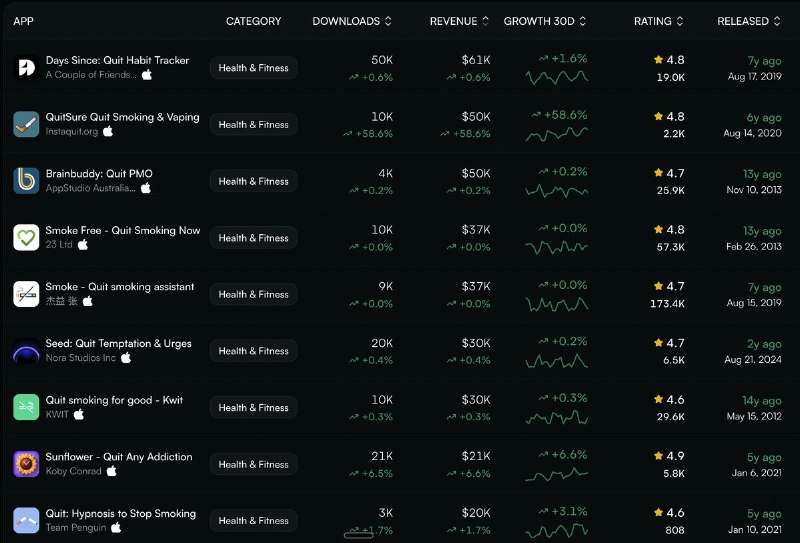This screenshot has width=800, height=543.
Task: Click rating star for Brainbuddy row
Action: tap(658, 173)
